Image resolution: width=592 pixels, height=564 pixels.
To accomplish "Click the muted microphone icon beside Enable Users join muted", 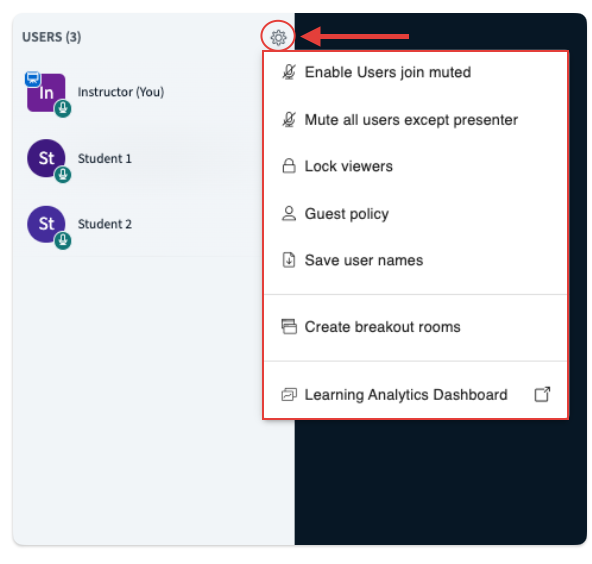I will pyautogui.click(x=289, y=72).
